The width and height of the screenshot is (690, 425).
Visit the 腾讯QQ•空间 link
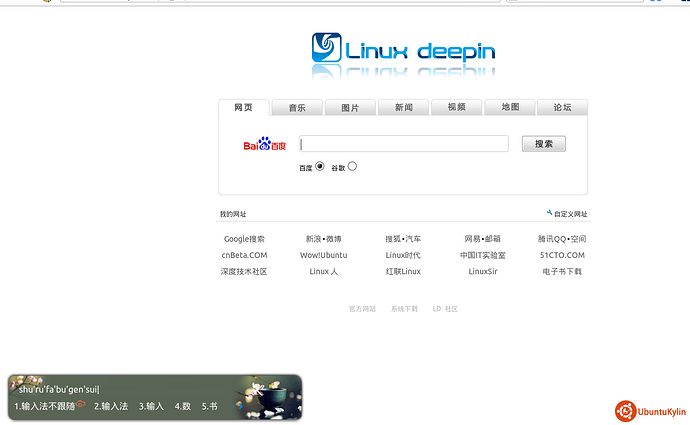click(x=562, y=239)
